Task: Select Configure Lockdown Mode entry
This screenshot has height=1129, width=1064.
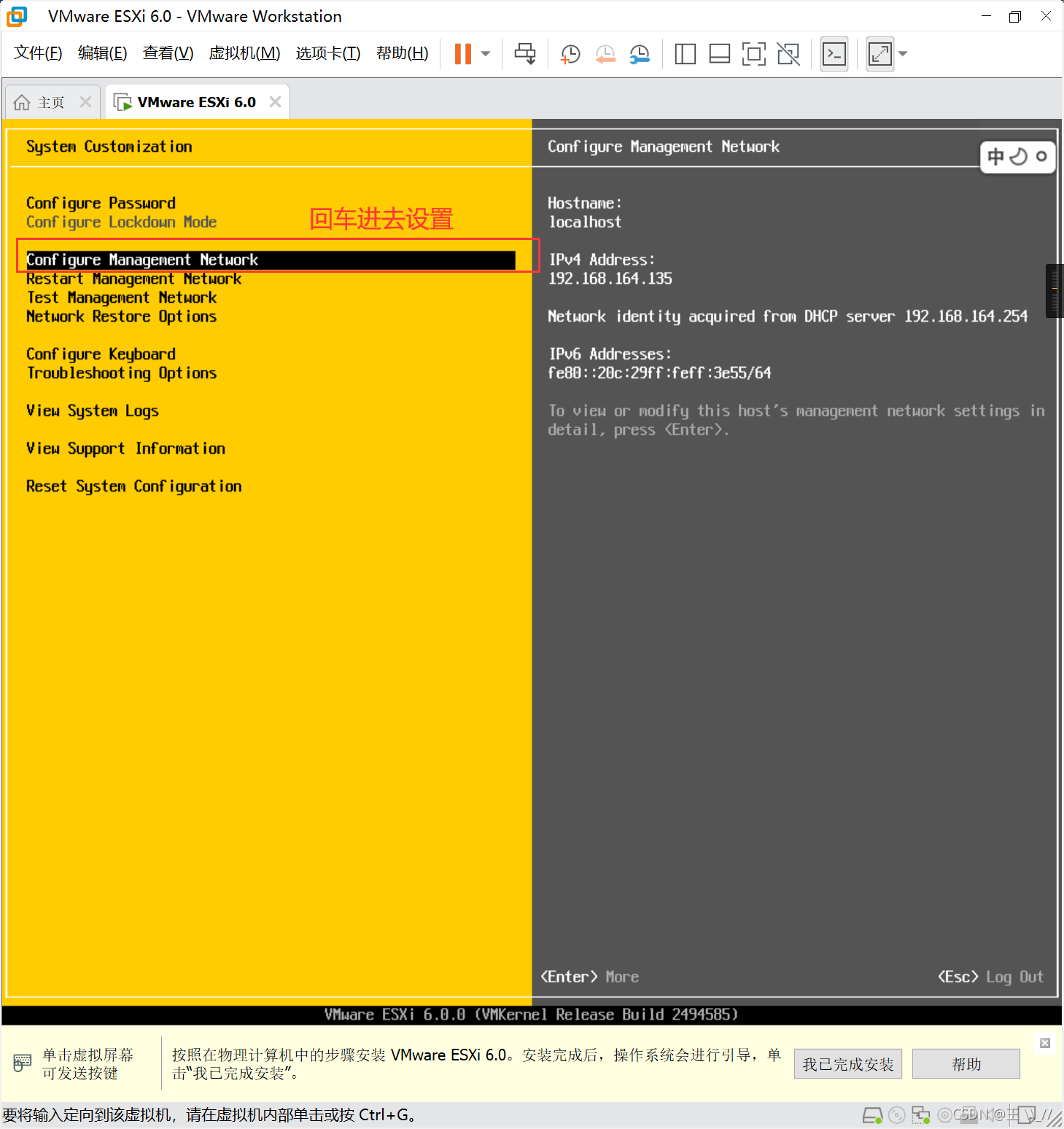Action: tap(121, 222)
